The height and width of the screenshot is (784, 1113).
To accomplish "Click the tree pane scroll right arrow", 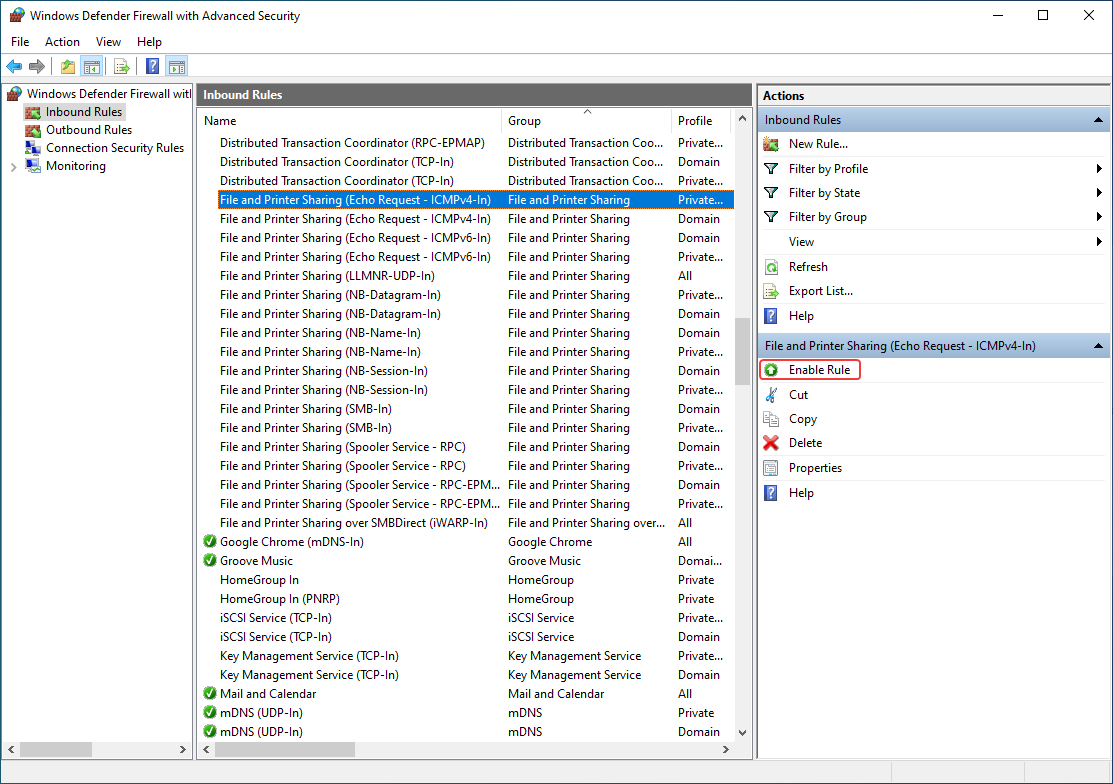I will pyautogui.click(x=182, y=749).
